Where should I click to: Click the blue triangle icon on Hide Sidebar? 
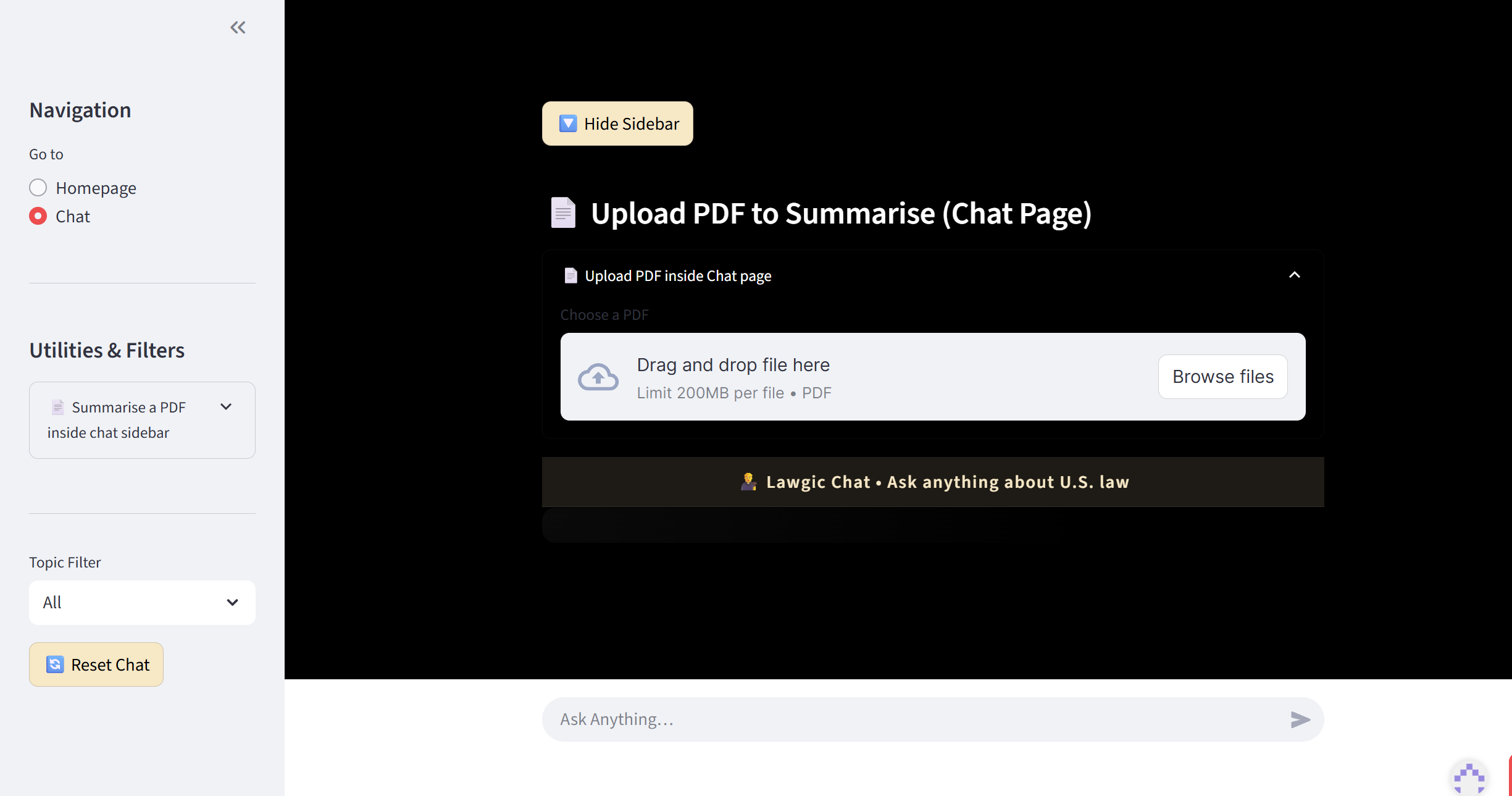tap(567, 124)
